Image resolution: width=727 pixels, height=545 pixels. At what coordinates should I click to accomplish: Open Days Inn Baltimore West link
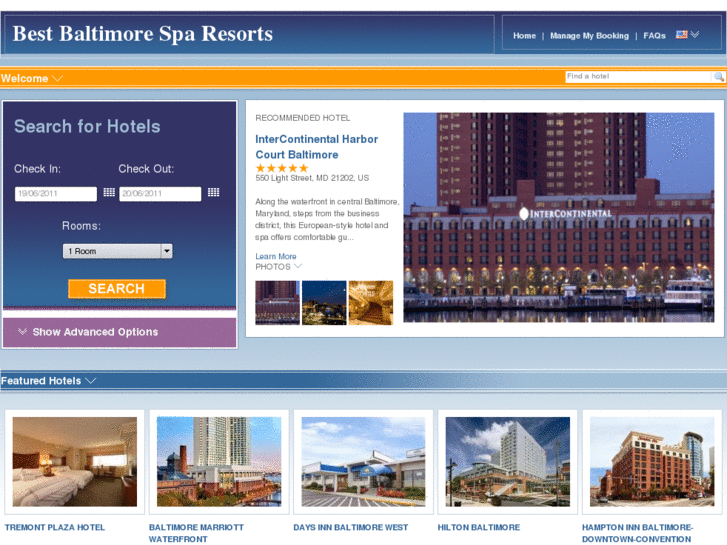tap(351, 527)
